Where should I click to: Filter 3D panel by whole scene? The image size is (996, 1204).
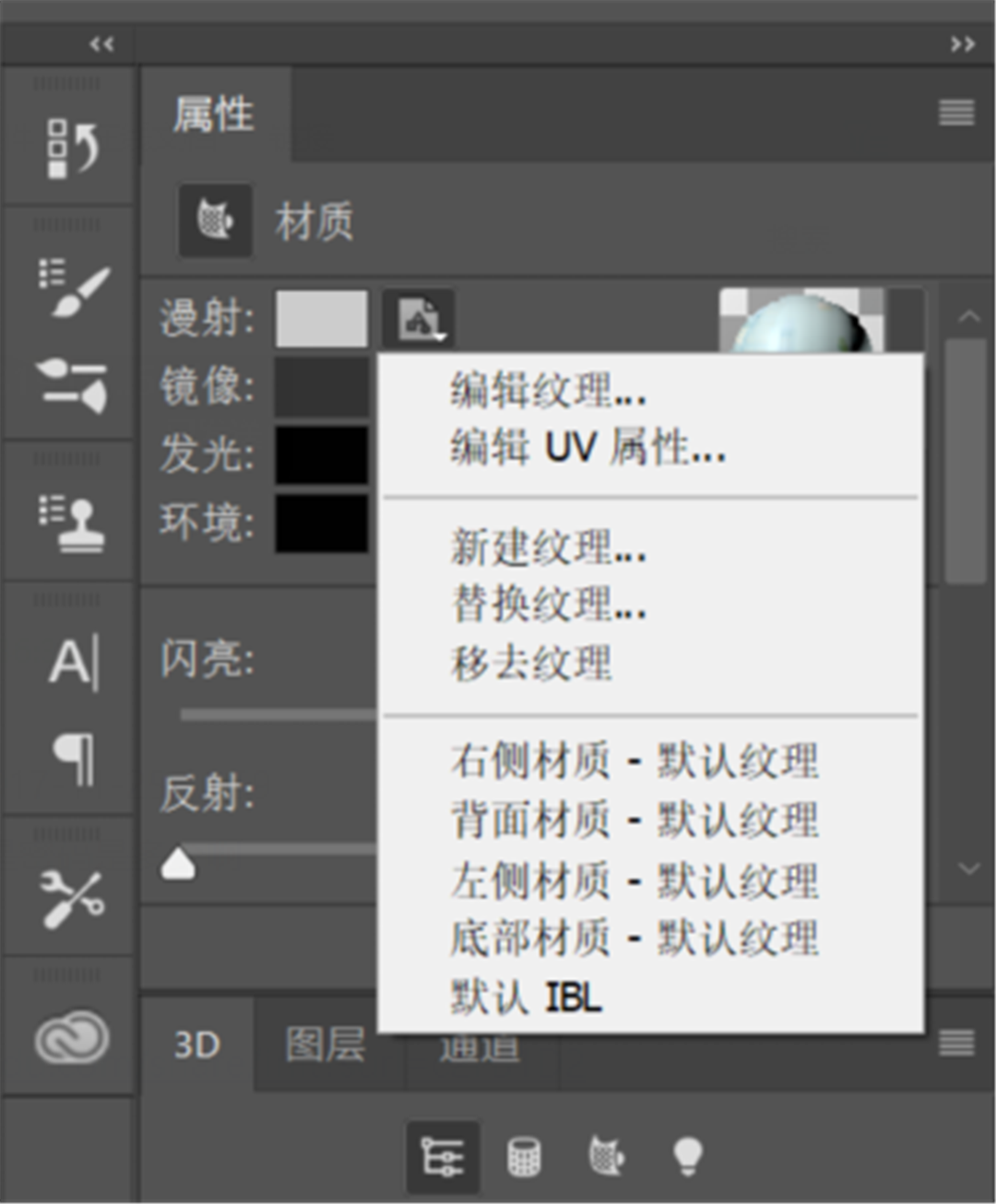(x=443, y=1157)
